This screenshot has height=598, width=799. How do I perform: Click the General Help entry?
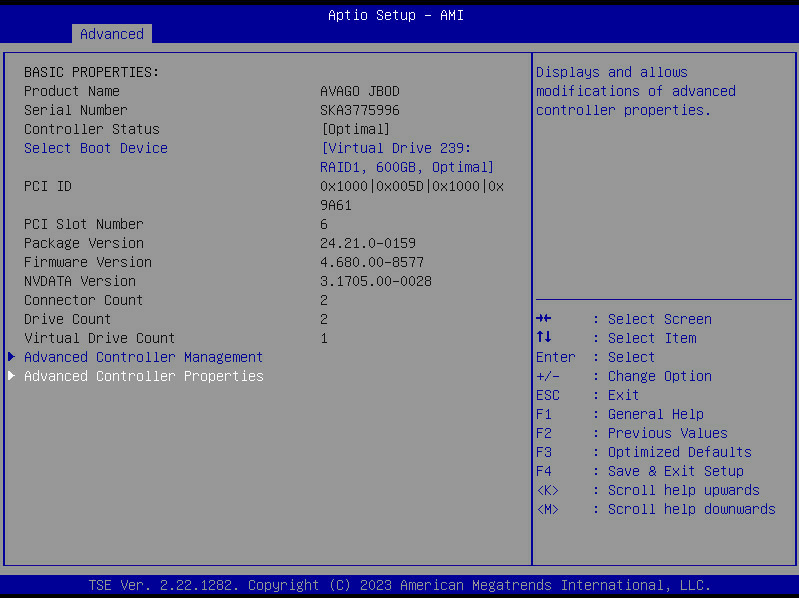[656, 414]
